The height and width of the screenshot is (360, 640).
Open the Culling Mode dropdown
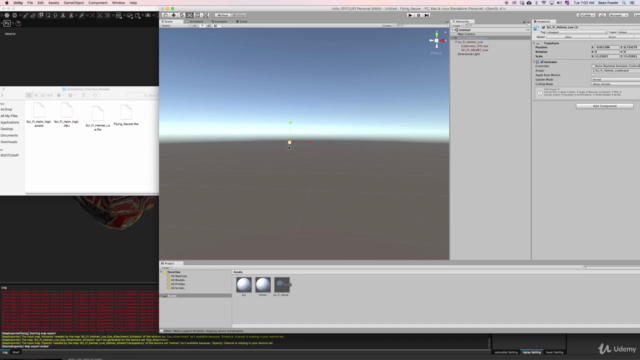(616, 84)
